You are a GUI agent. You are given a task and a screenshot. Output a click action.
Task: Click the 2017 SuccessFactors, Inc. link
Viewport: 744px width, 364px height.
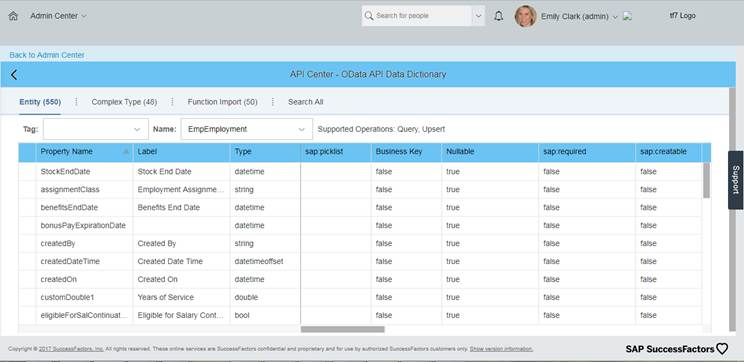(x=71, y=349)
